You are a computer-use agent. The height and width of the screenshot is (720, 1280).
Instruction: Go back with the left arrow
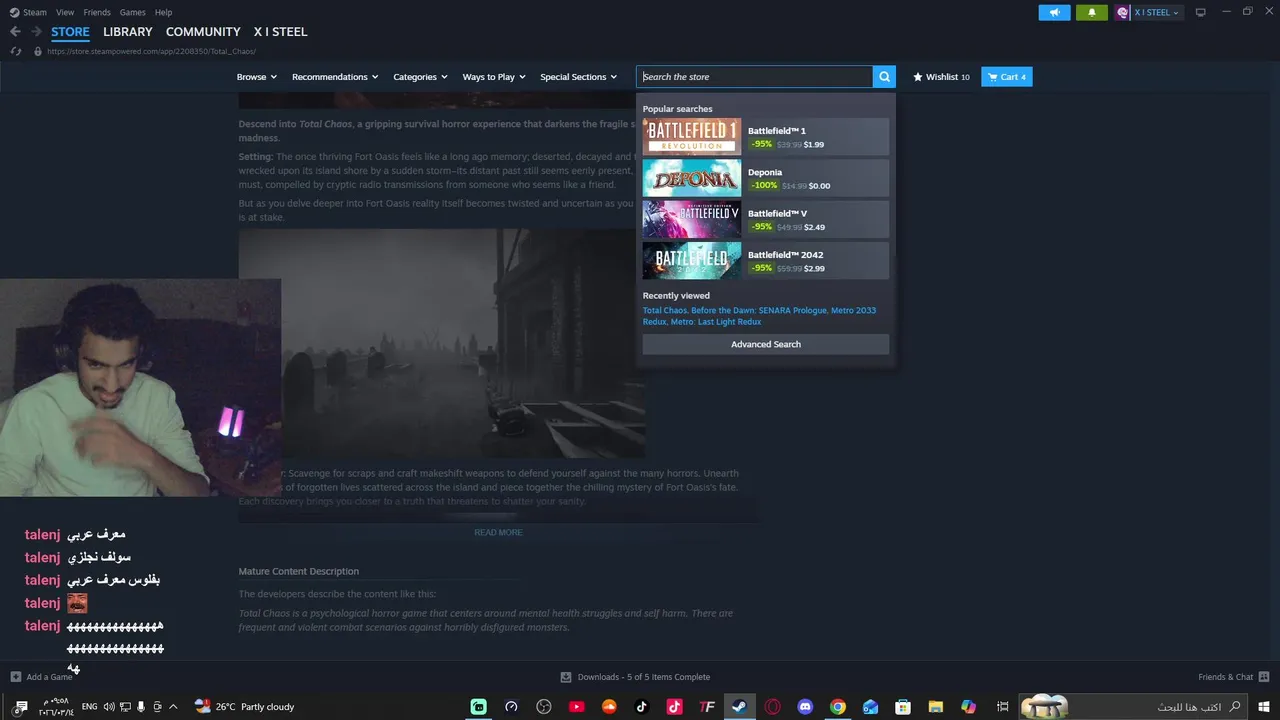click(15, 32)
